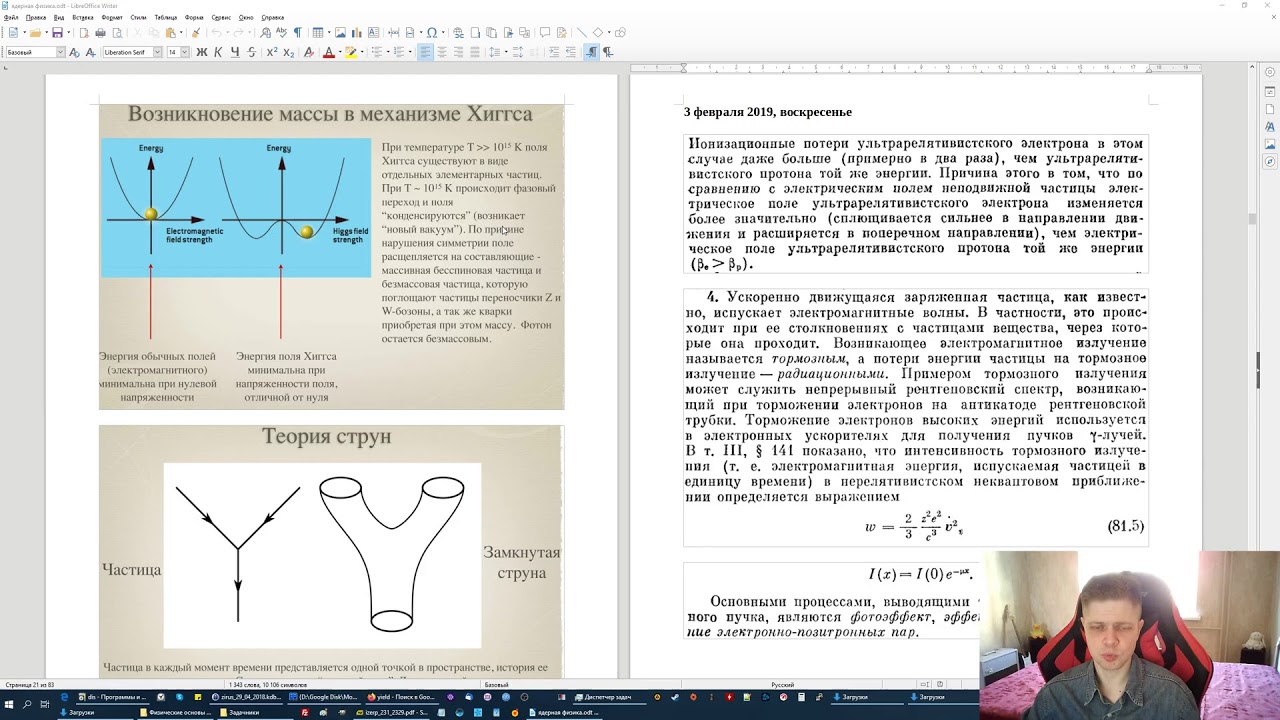Viewport: 1280px width, 720px height.
Task: Open sidebar Properties panel icon
Action: coord(1270,93)
